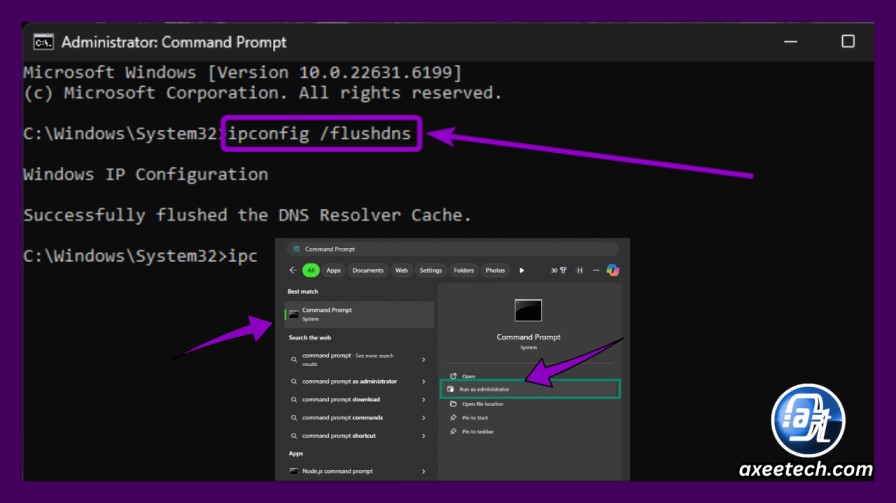Click the 'ipconfig /flushdns' command text

coord(319,134)
